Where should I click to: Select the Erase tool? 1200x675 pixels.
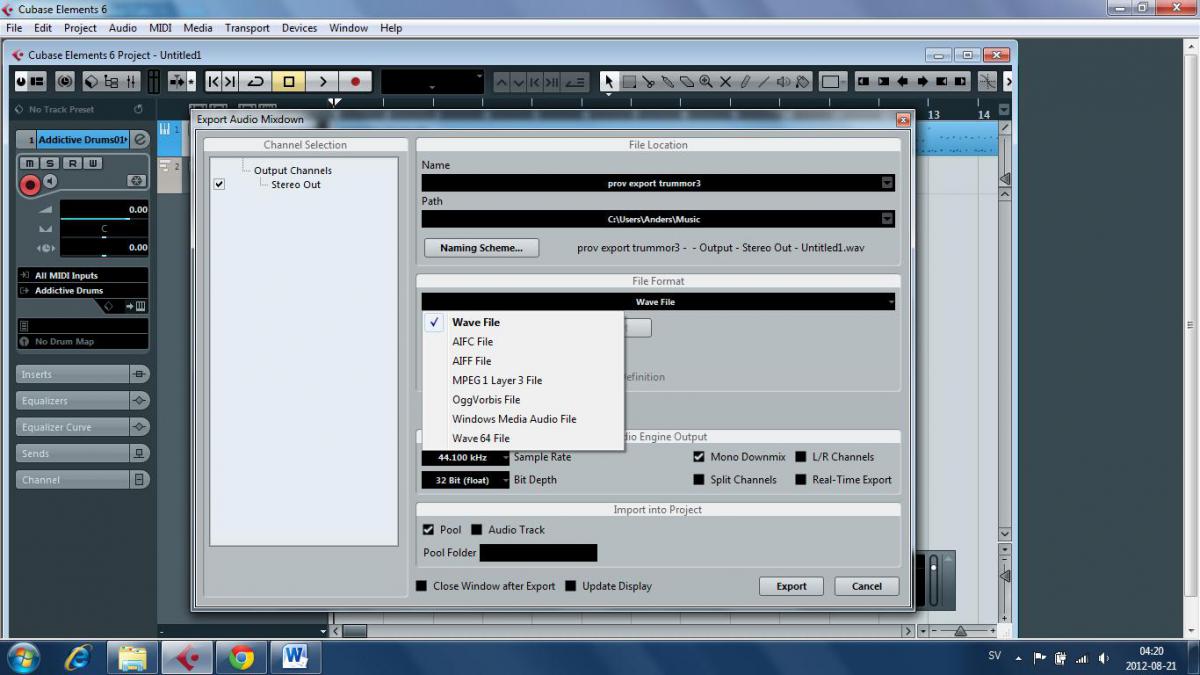(687, 82)
